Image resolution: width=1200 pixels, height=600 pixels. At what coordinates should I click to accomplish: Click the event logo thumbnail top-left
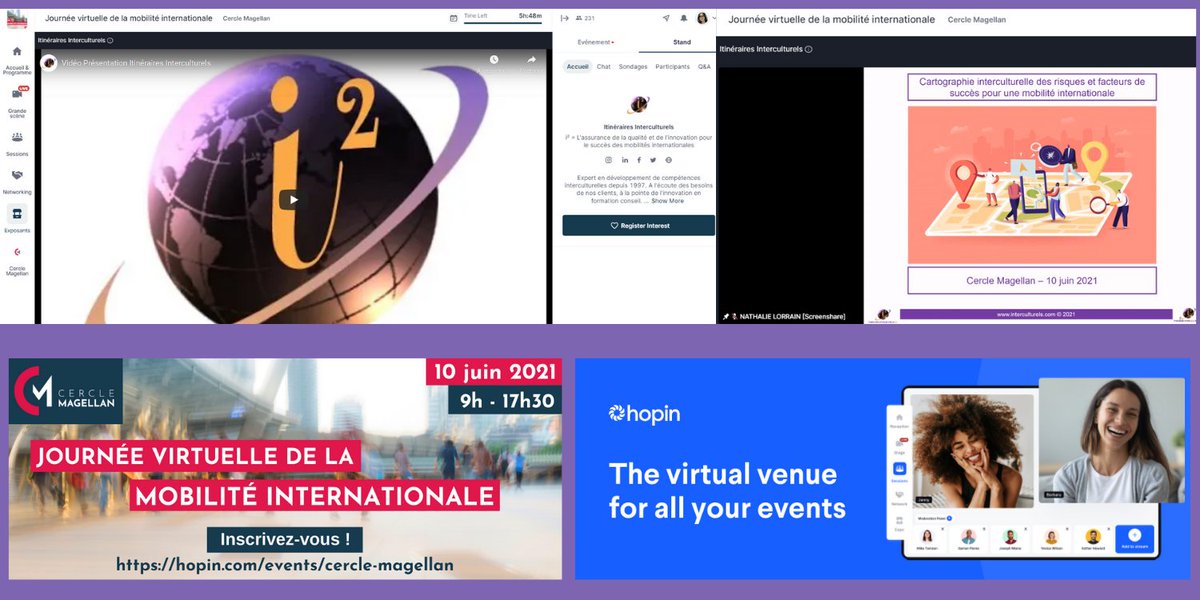point(17,18)
